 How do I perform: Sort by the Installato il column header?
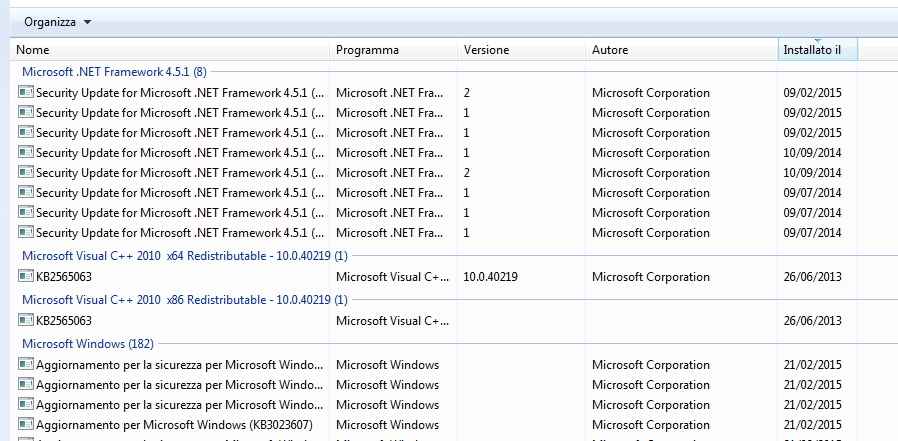click(x=817, y=50)
